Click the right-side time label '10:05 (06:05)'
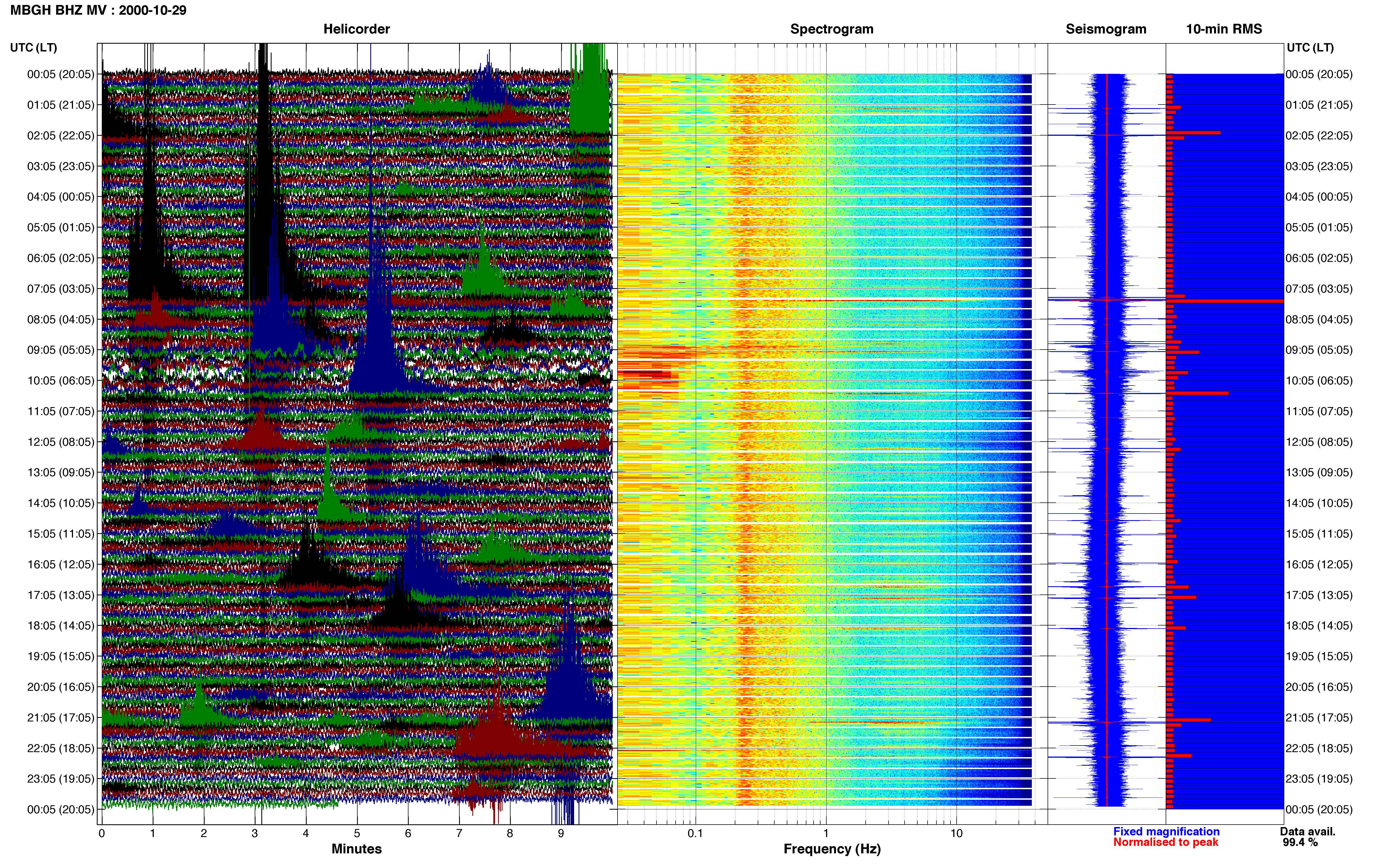The image size is (1388, 868). click(x=1319, y=380)
